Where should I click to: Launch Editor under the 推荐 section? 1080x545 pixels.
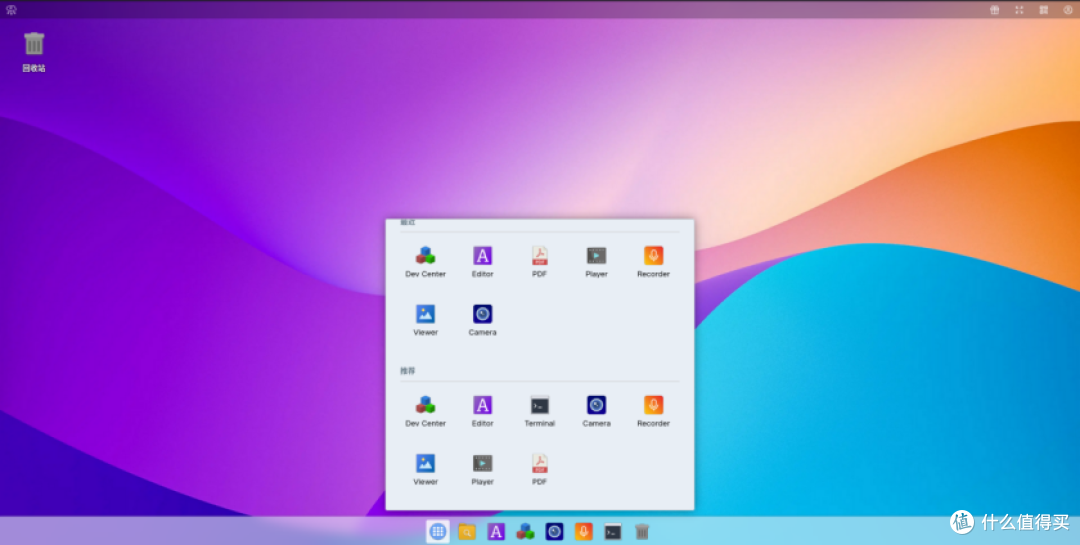[482, 411]
